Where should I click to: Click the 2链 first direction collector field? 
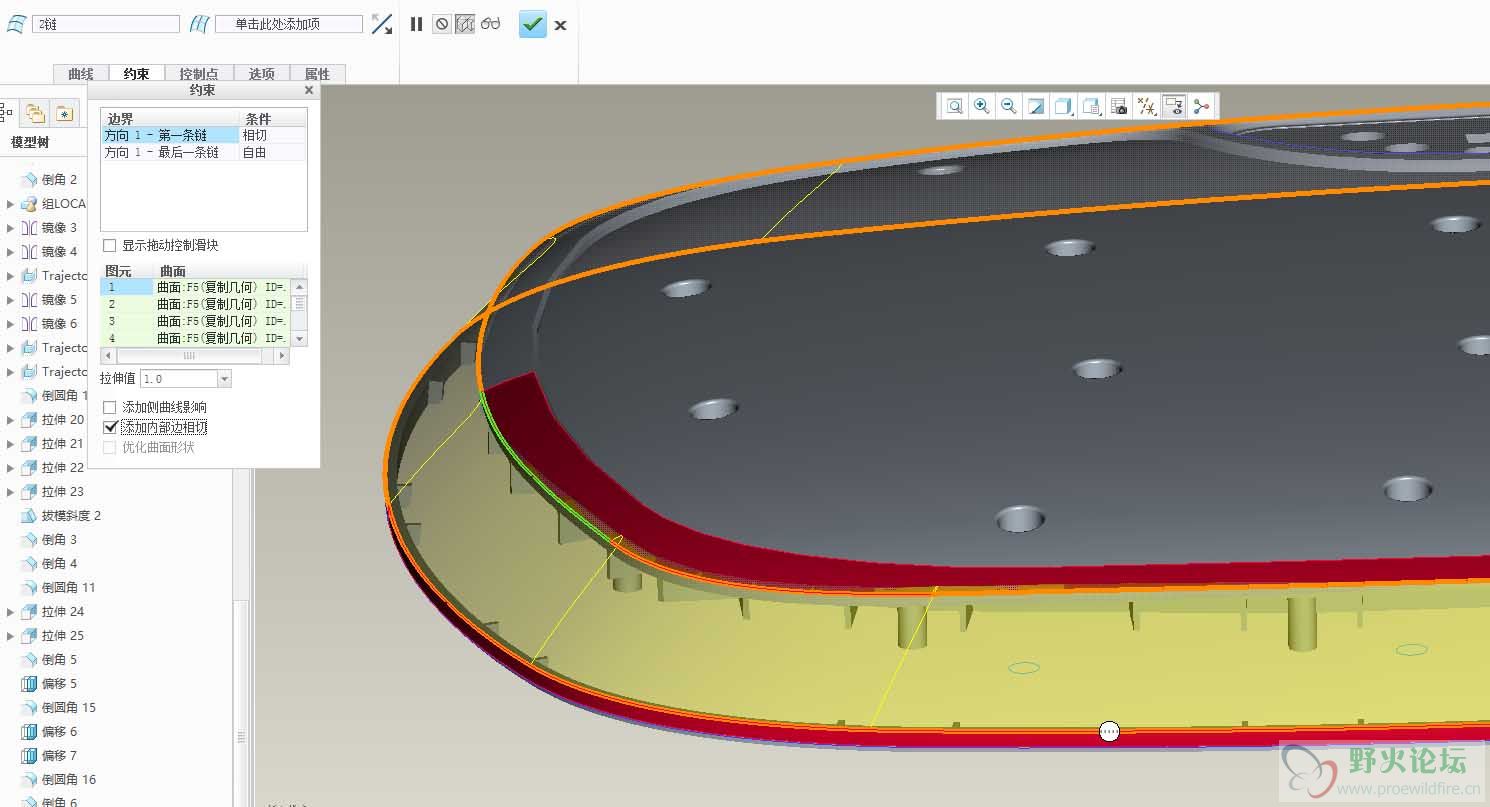[x=106, y=24]
